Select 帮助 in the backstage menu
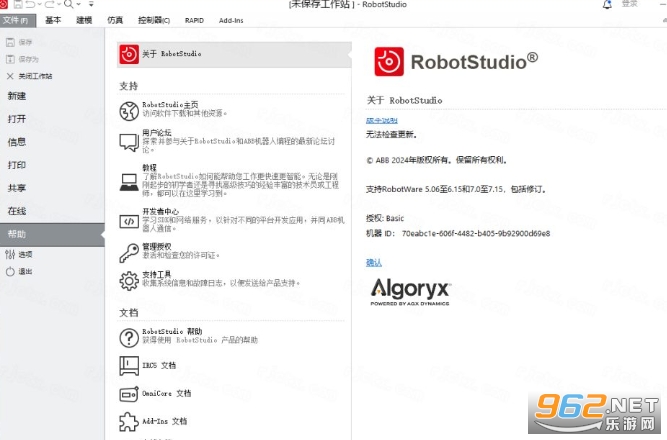 pyautogui.click(x=52, y=234)
